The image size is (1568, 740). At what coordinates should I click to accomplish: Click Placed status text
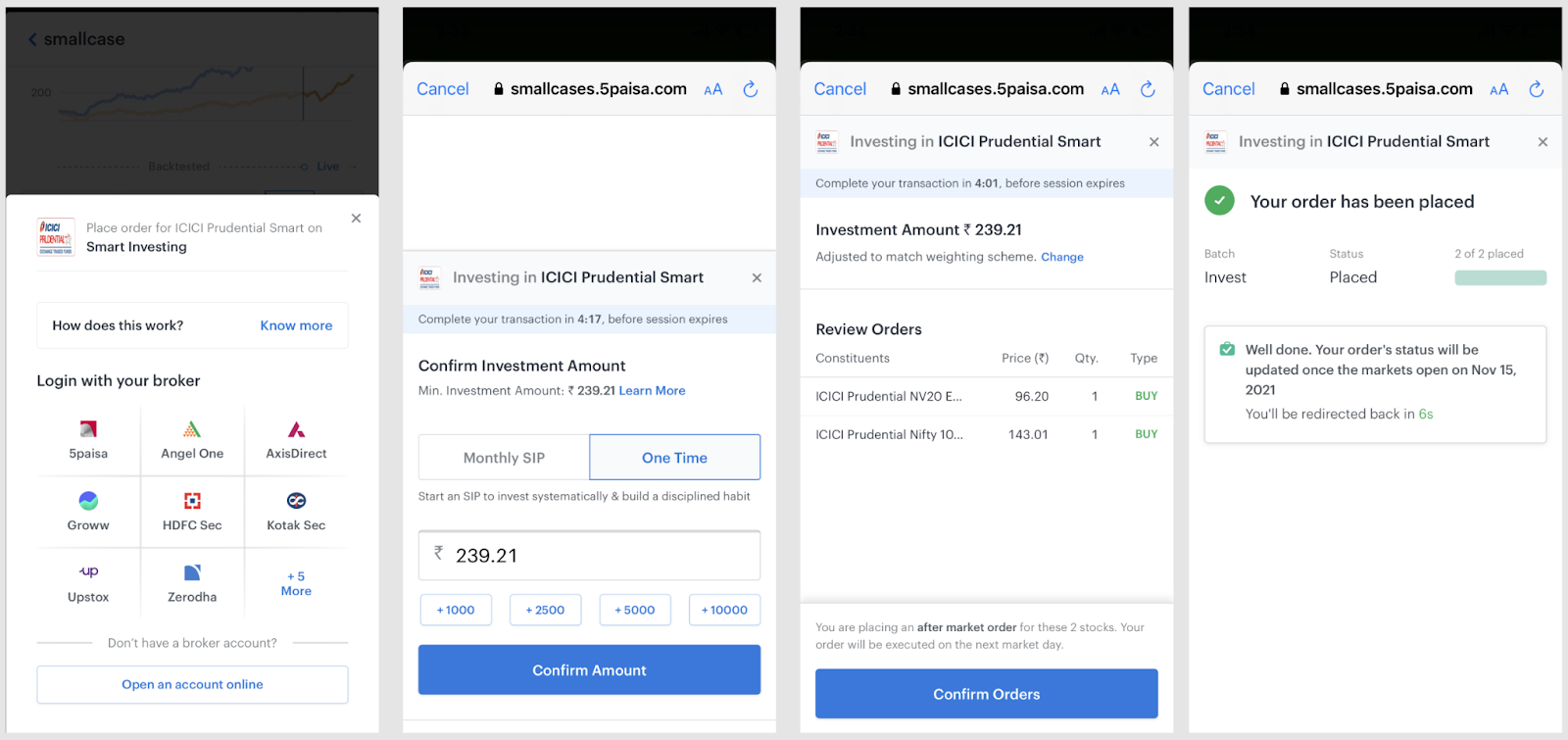tap(1352, 277)
